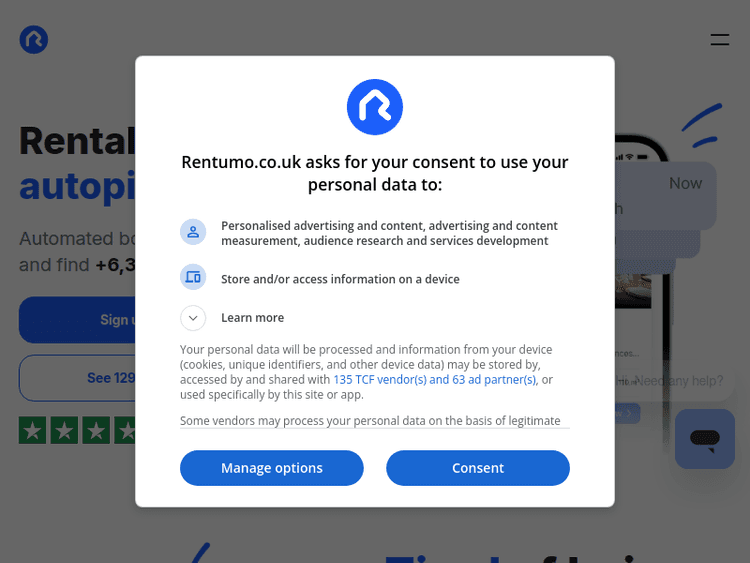This screenshot has width=750, height=563.
Task: Click the Consent button
Action: [478, 468]
